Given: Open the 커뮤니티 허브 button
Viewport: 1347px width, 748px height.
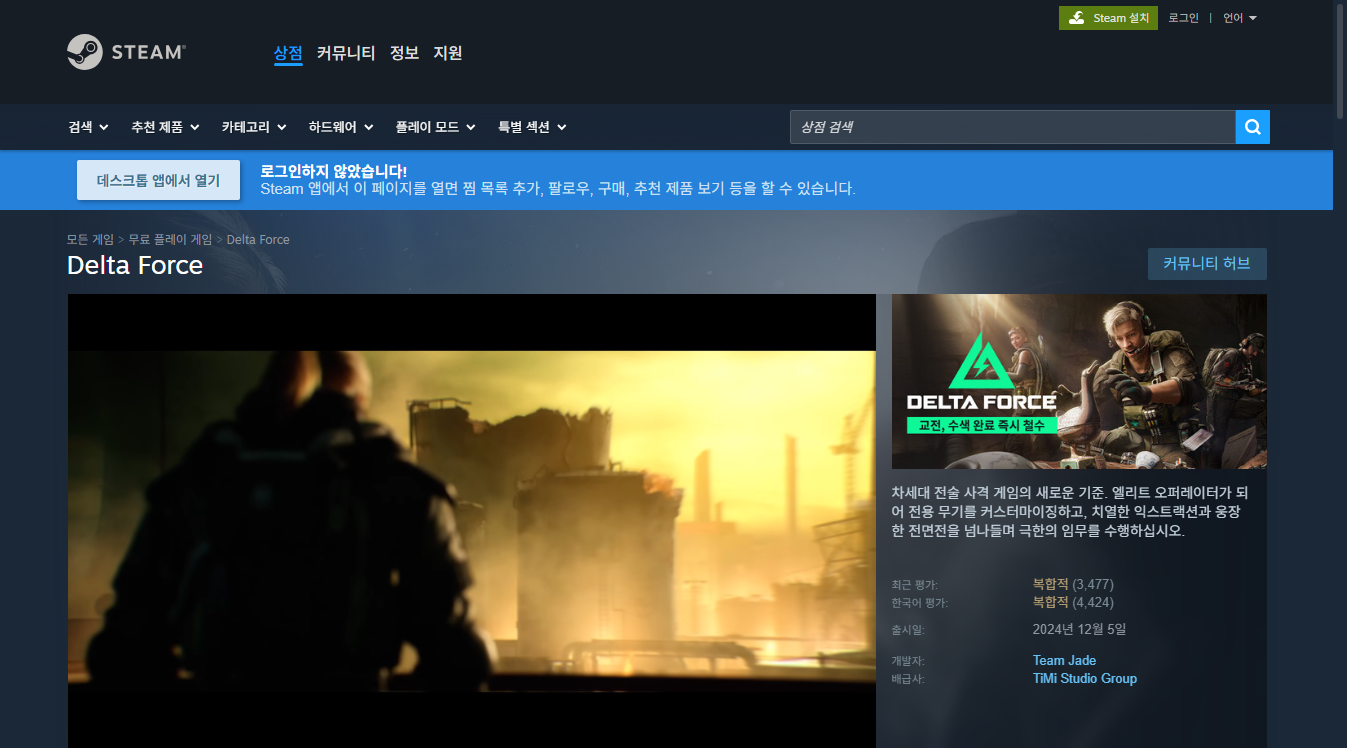Looking at the screenshot, I should coord(1207,264).
